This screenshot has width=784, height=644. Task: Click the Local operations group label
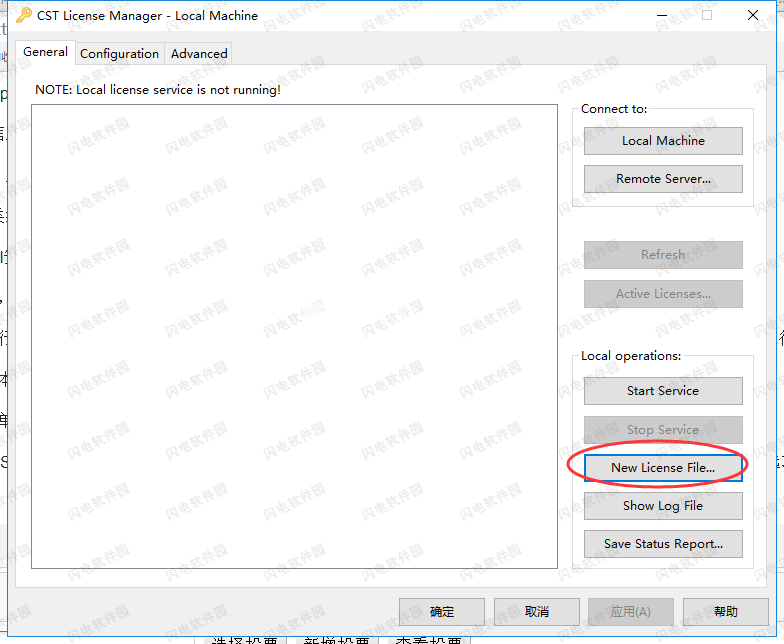631,356
